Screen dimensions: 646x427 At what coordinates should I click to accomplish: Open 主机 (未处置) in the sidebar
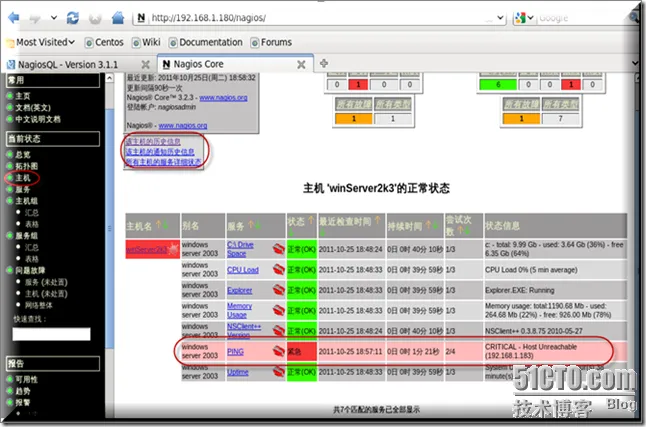[46, 294]
